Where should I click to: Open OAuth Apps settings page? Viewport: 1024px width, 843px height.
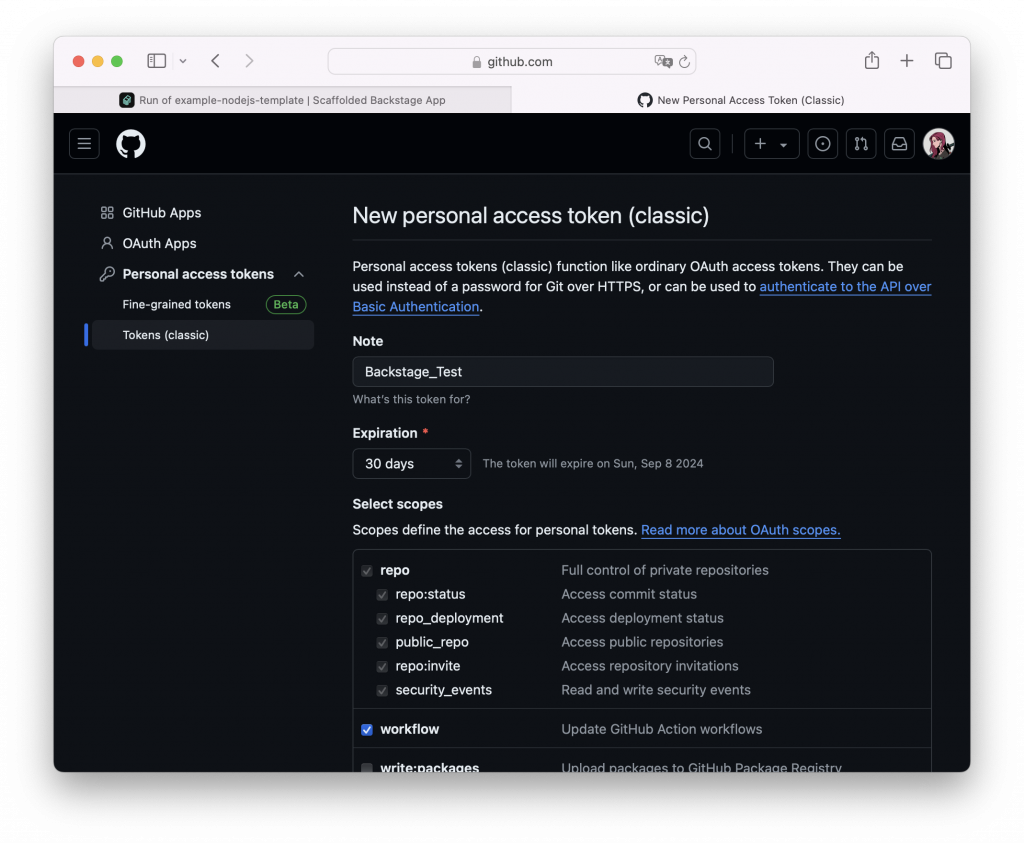click(159, 243)
